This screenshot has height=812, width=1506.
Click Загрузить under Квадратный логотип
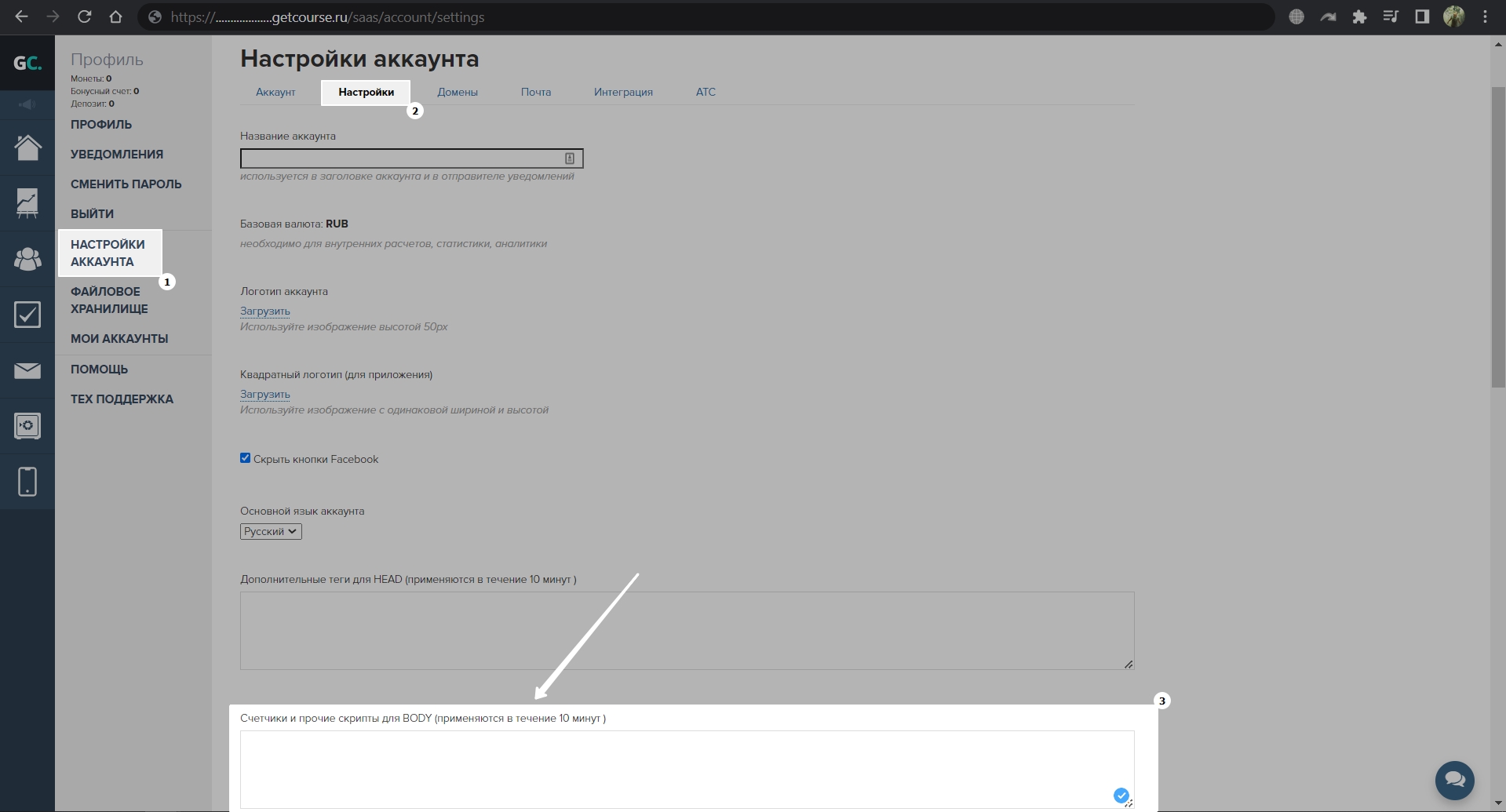pos(265,394)
